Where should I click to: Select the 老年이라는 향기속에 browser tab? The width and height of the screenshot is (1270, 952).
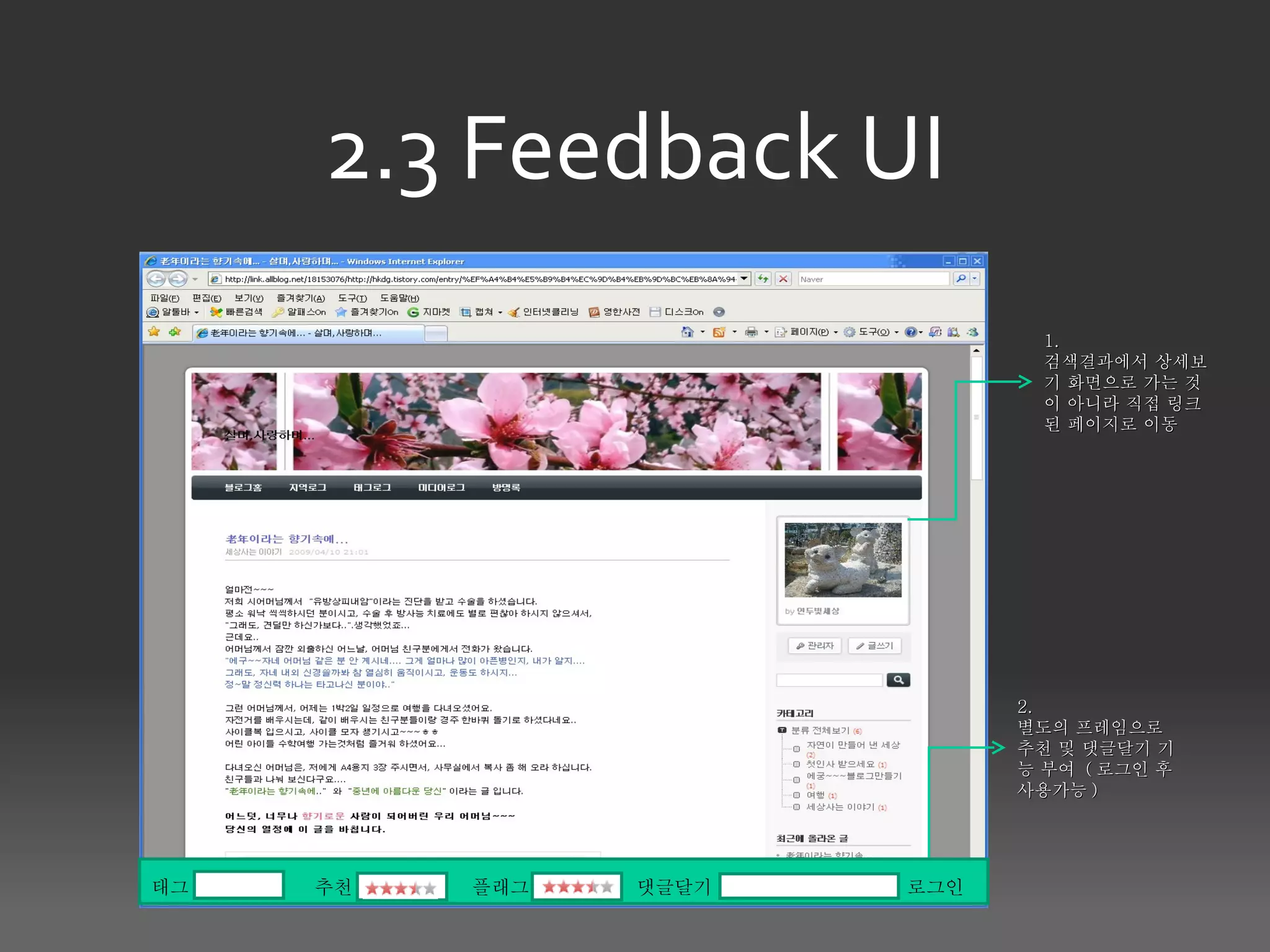(308, 333)
